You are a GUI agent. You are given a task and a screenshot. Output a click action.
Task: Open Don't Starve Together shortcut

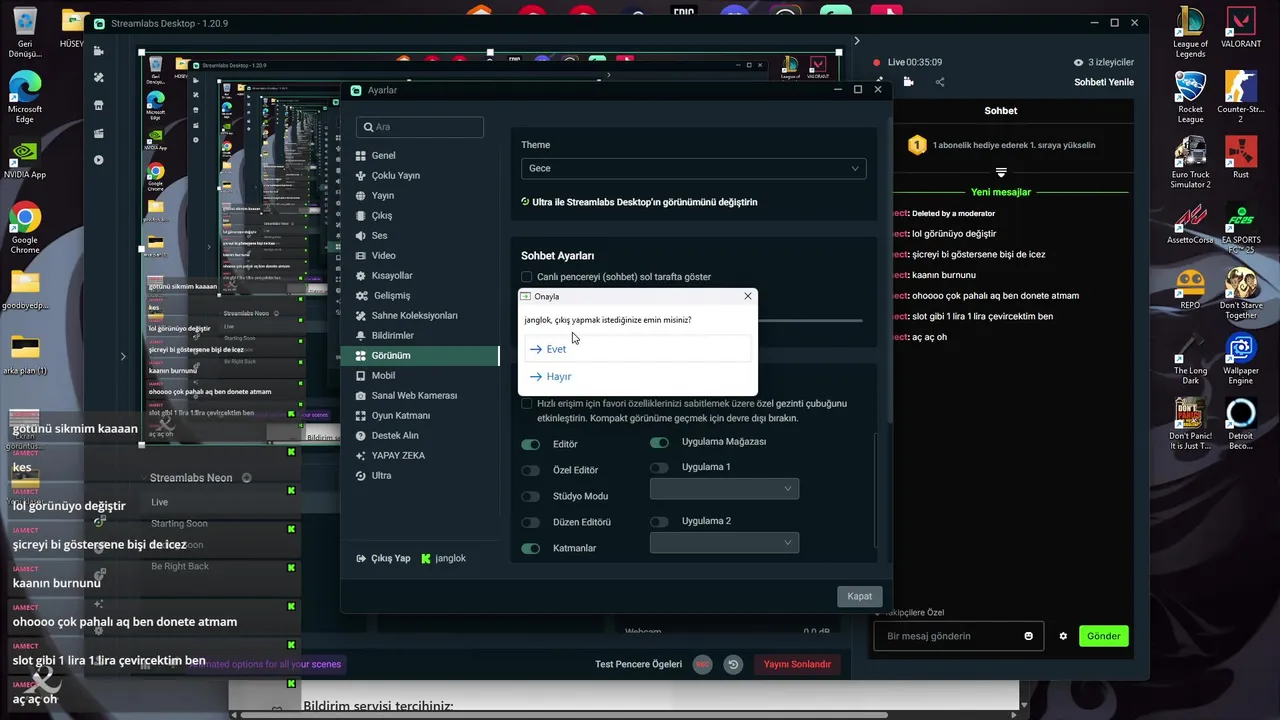point(1241,294)
